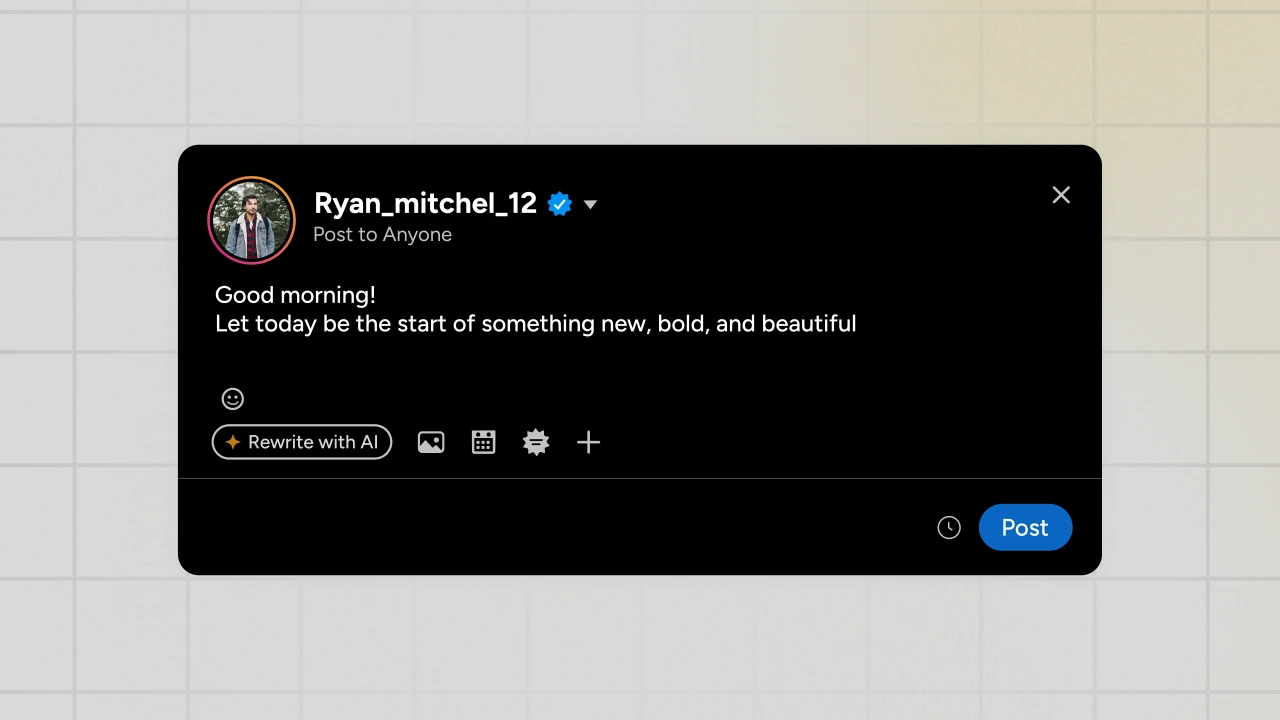Click the orange sparkle in Rewrite with AI

tap(233, 442)
